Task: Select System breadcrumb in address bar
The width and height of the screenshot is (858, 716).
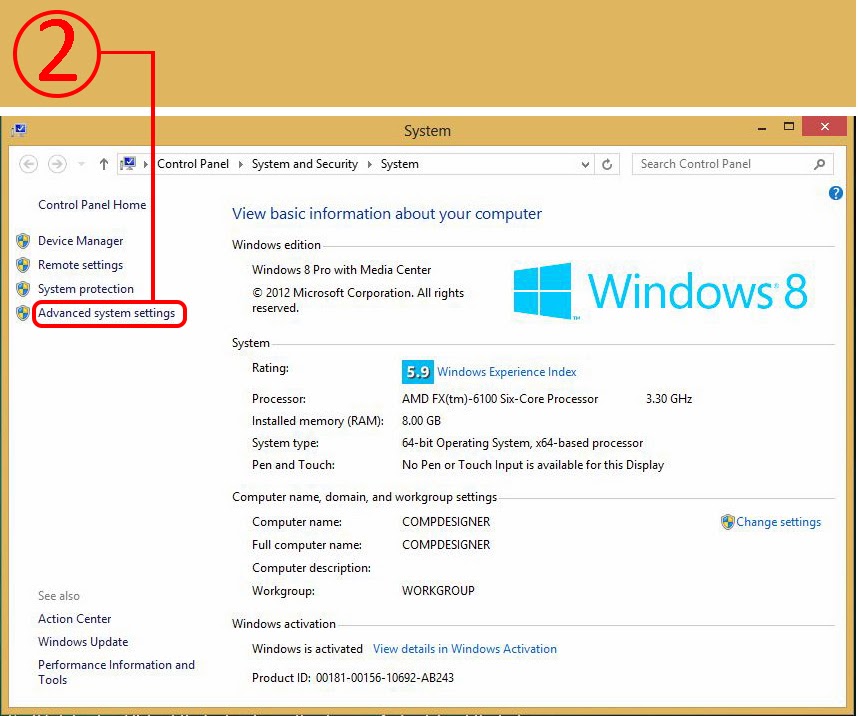Action: 399,164
